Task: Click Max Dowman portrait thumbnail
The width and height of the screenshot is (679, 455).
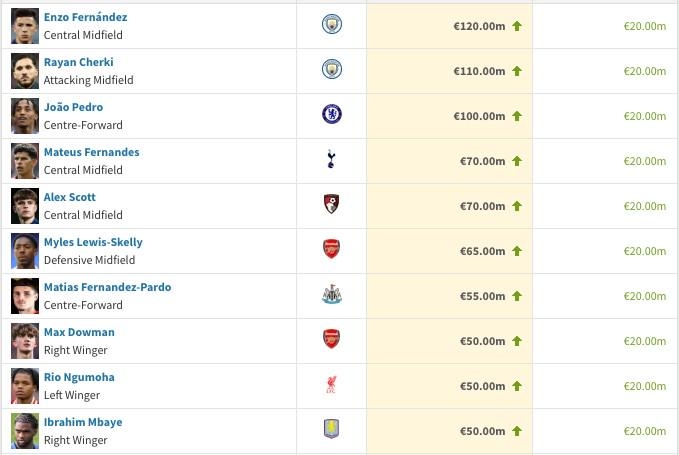Action: (25, 341)
